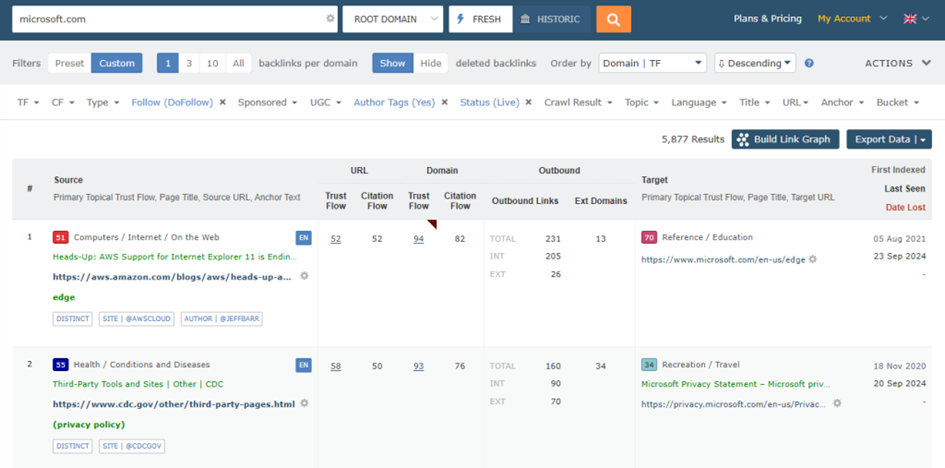The image size is (945, 468).
Task: Open the URL filter menu
Action: [x=796, y=102]
